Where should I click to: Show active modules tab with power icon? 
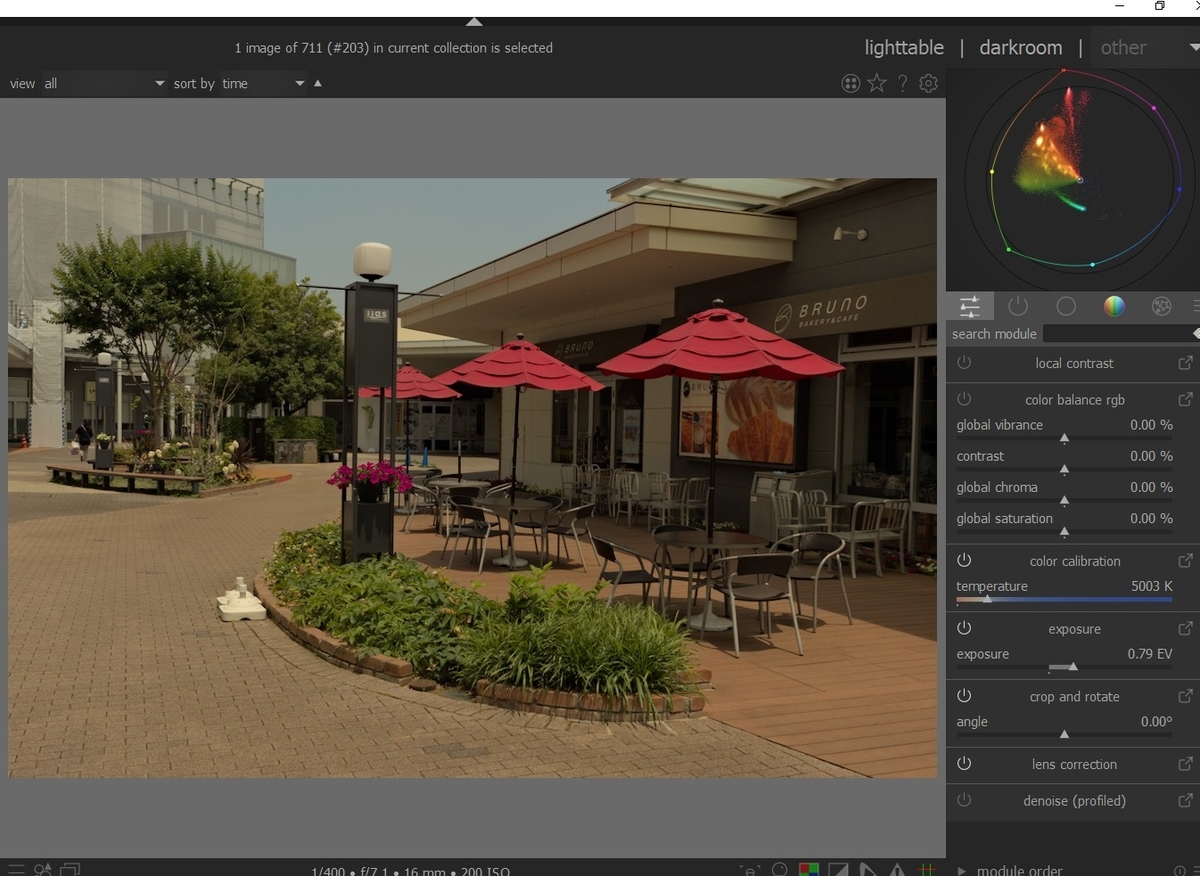click(x=1018, y=306)
